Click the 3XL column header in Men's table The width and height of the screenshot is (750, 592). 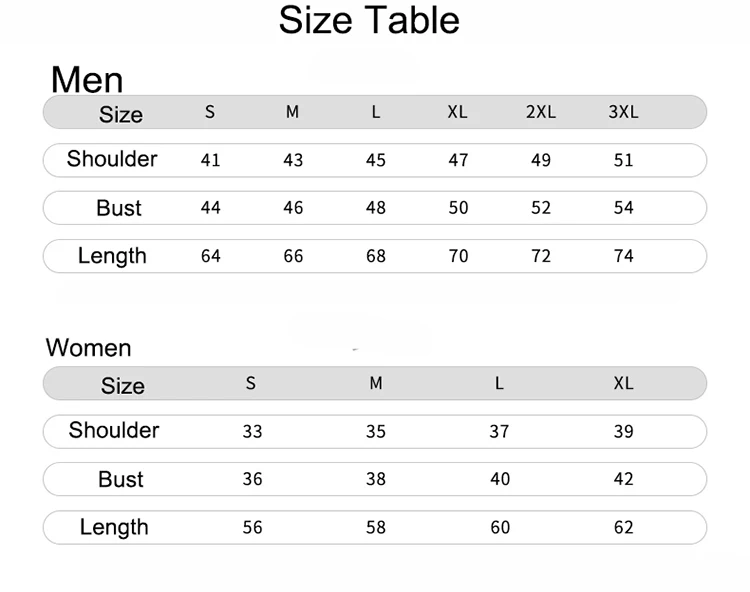coord(623,112)
